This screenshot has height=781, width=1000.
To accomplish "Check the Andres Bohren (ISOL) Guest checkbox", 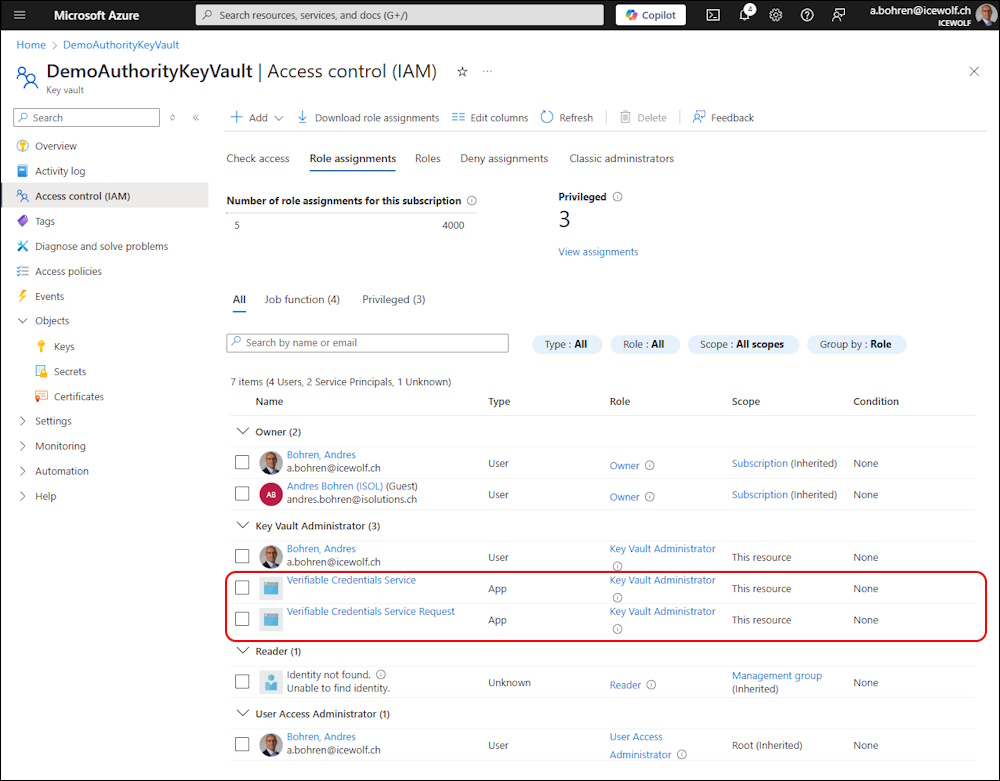I will tap(242, 493).
